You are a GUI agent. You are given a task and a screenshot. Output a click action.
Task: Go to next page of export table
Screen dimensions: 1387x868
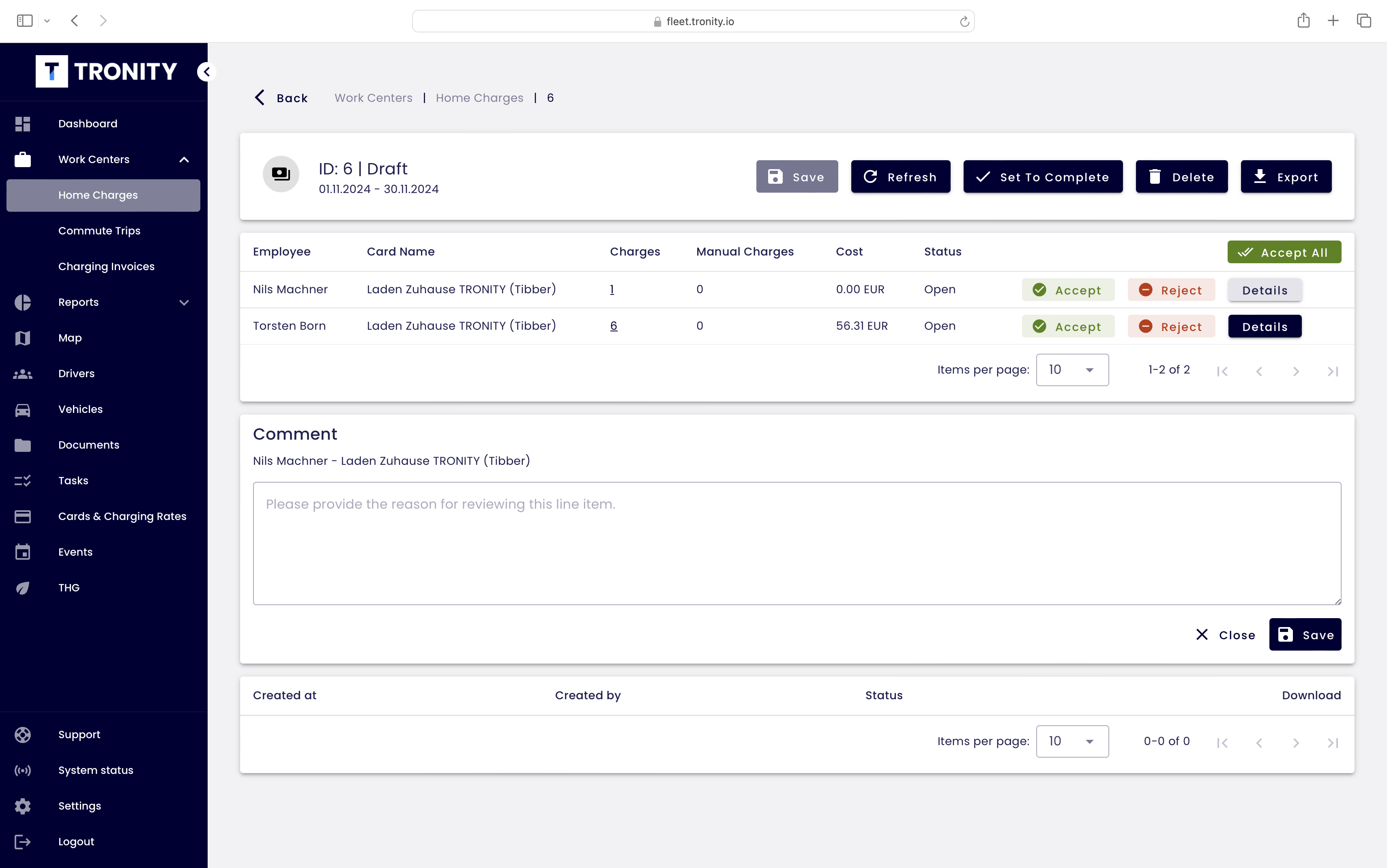coord(1296,742)
